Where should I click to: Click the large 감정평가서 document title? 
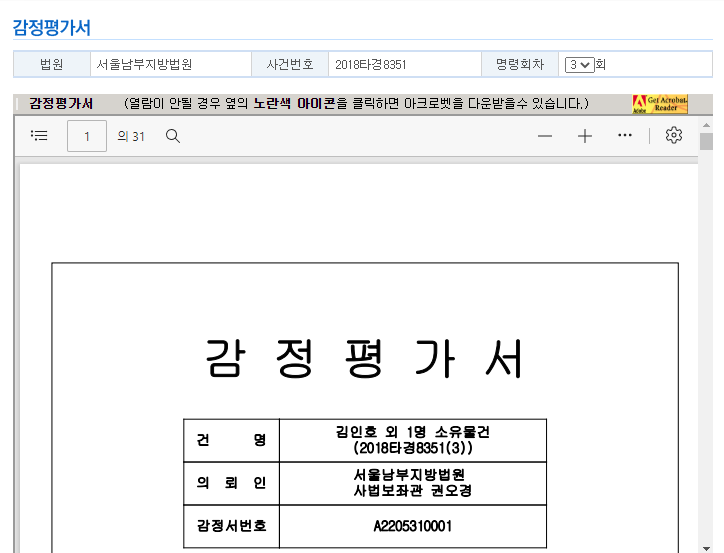click(x=364, y=359)
